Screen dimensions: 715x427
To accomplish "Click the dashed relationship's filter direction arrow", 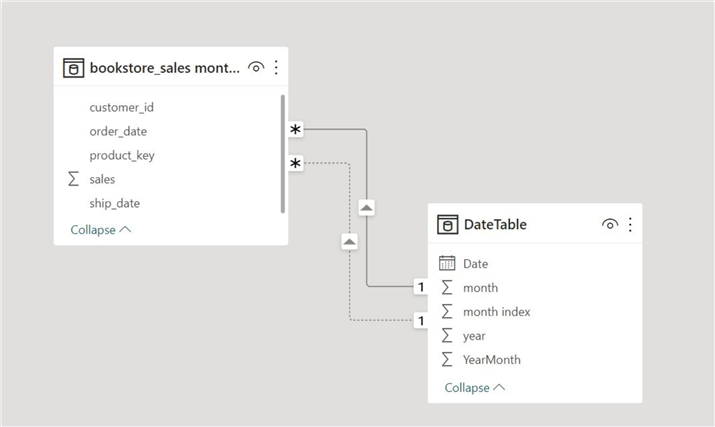I will coord(349,241).
